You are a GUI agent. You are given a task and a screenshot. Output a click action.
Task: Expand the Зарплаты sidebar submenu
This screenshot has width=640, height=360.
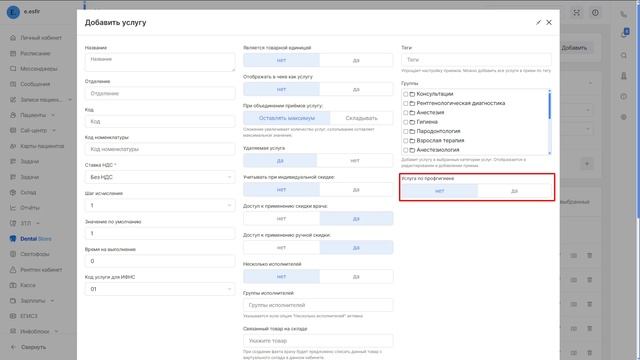(52, 300)
